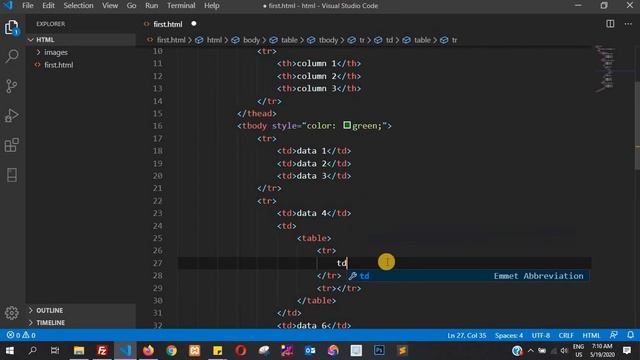The width and height of the screenshot is (640, 360).
Task: Click the unsaved dot on first.html tab
Action: (193, 24)
